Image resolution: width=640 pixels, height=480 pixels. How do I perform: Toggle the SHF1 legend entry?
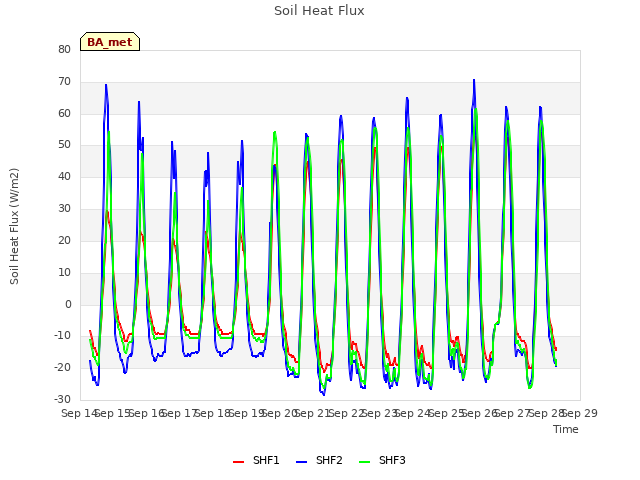[x=256, y=461]
